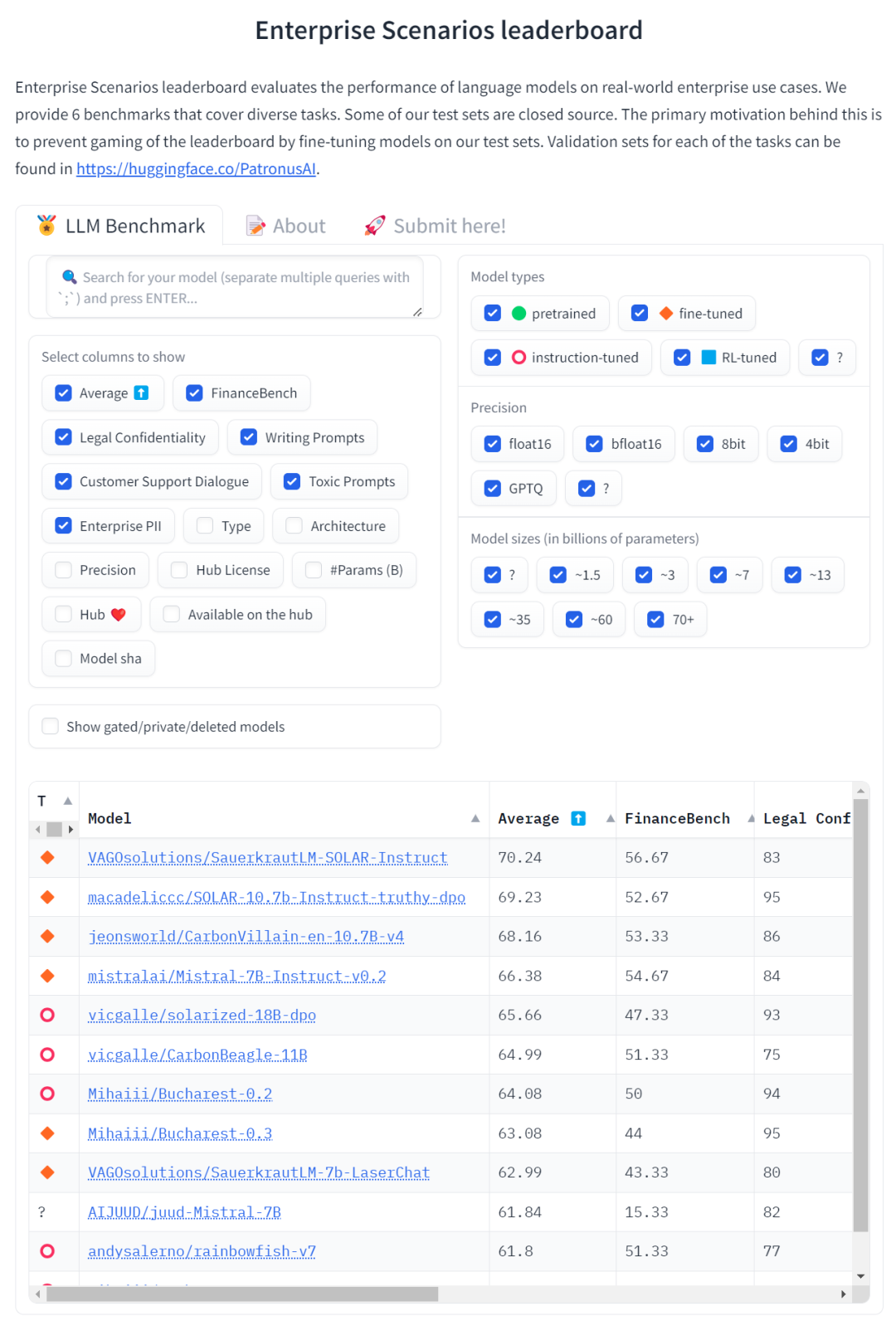Toggle Show gated/private/deleted models checkbox

[x=51, y=726]
